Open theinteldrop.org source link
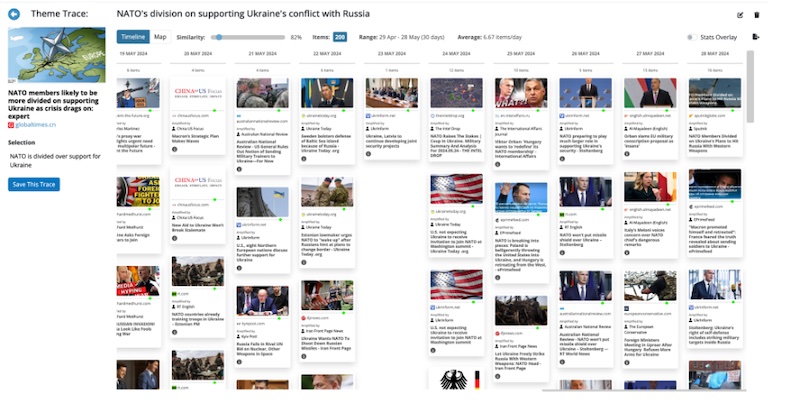The width and height of the screenshot is (800, 400). 451,116
